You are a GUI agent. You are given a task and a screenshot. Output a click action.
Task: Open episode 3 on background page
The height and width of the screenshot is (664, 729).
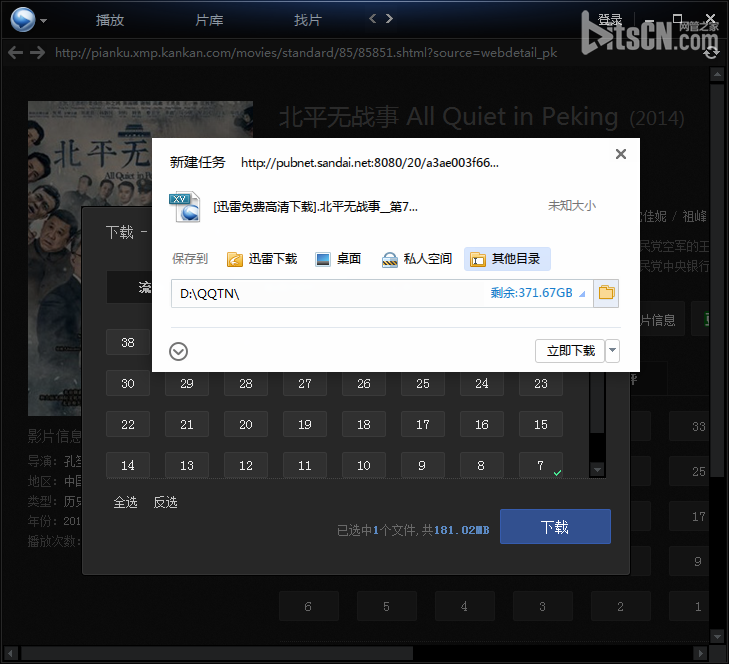coord(543,606)
